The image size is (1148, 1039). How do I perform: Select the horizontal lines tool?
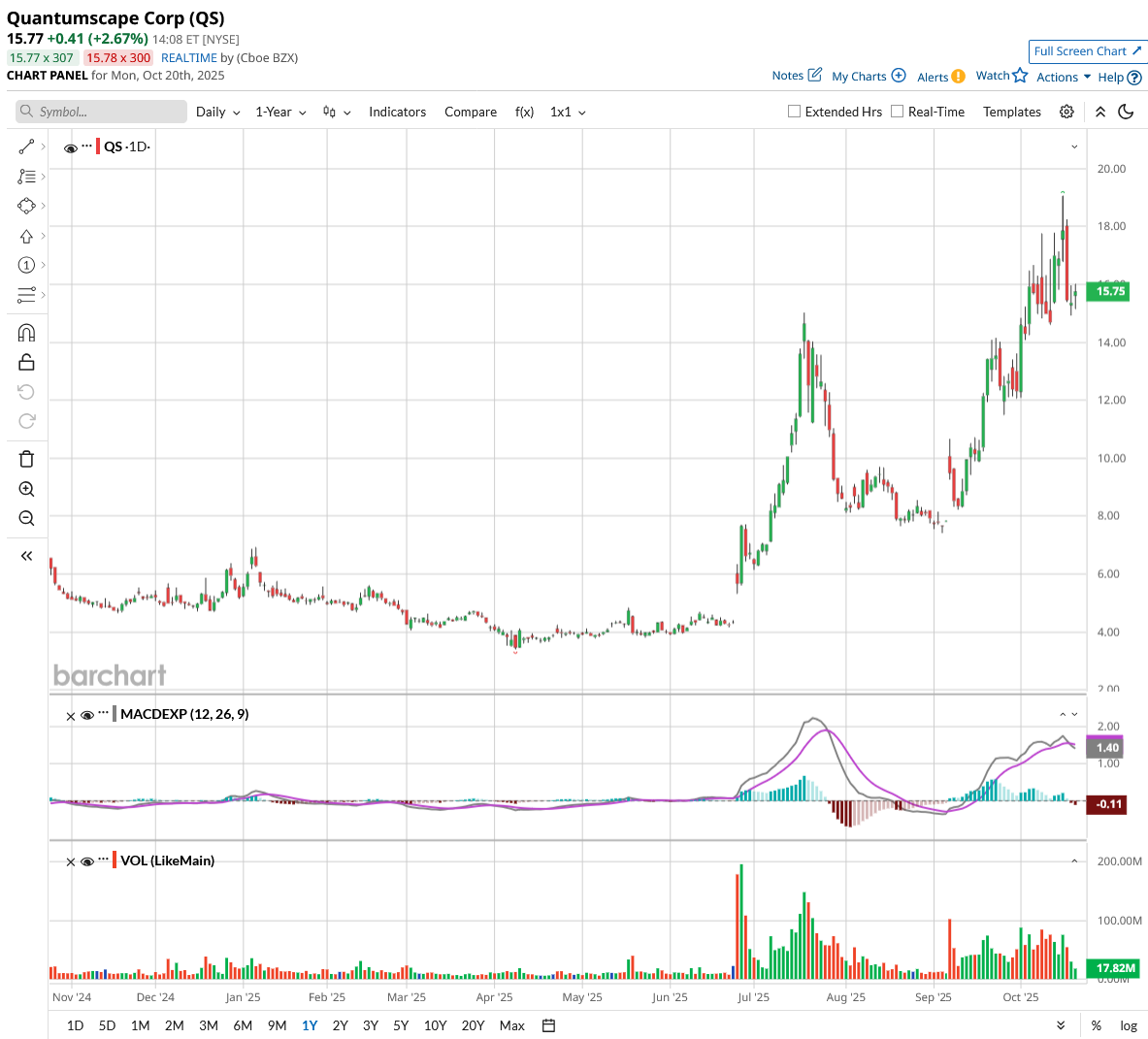26,295
